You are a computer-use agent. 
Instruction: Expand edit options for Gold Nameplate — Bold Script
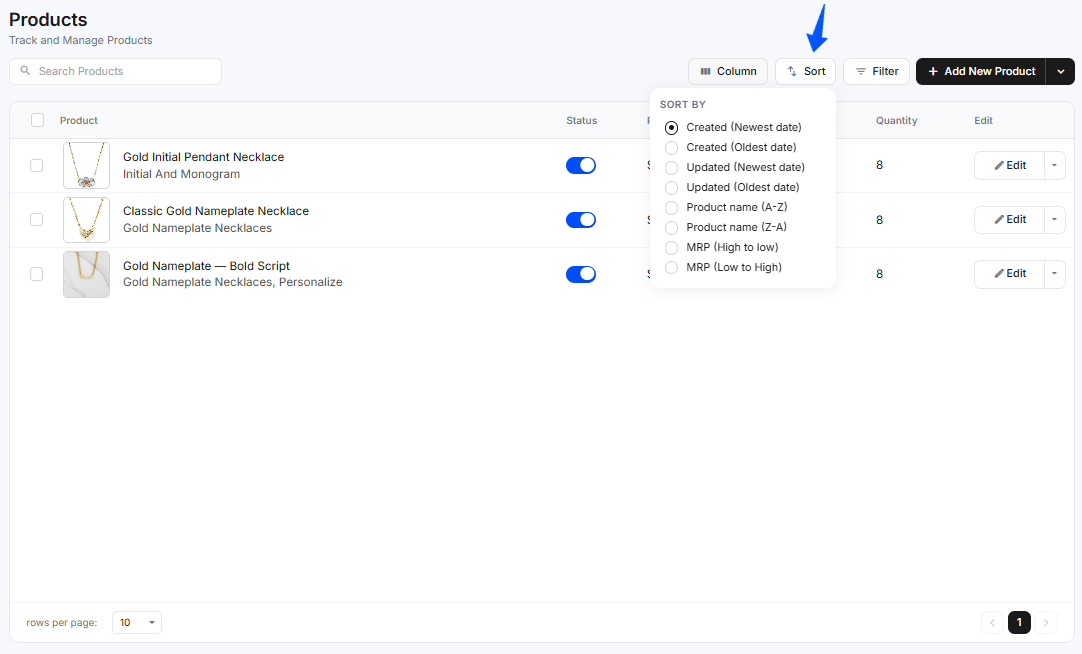tap(1054, 274)
